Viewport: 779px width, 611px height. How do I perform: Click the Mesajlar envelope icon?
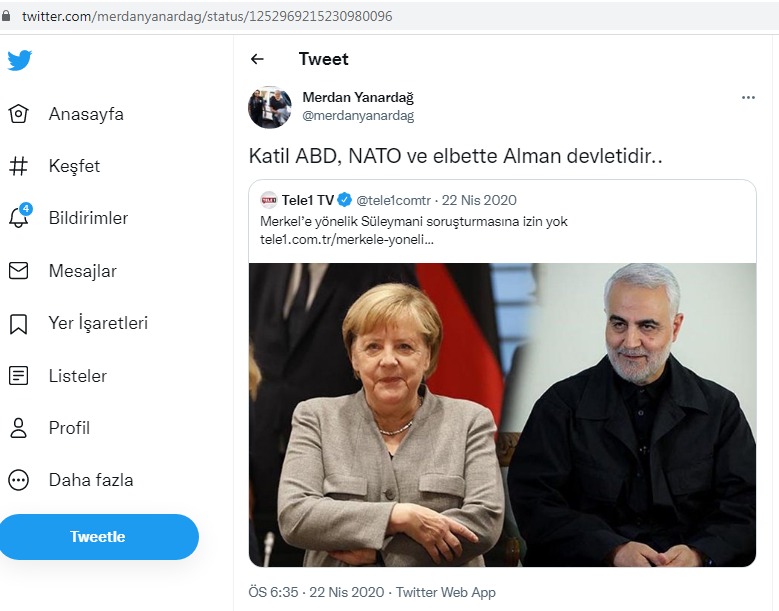pos(19,271)
